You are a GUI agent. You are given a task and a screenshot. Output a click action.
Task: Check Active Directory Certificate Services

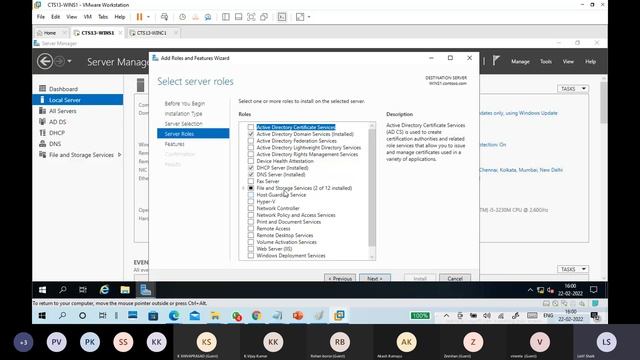(x=251, y=127)
